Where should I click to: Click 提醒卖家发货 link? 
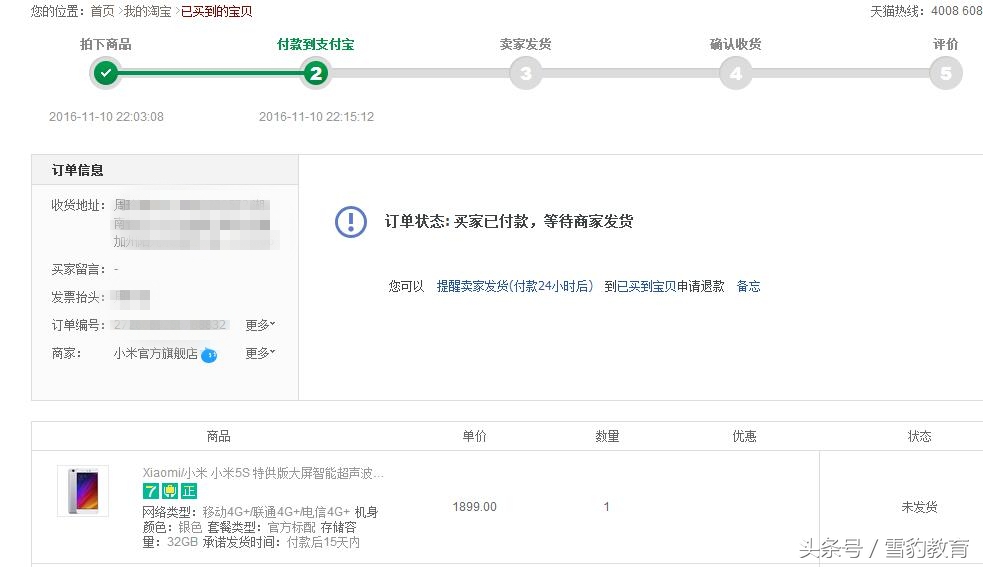point(515,287)
